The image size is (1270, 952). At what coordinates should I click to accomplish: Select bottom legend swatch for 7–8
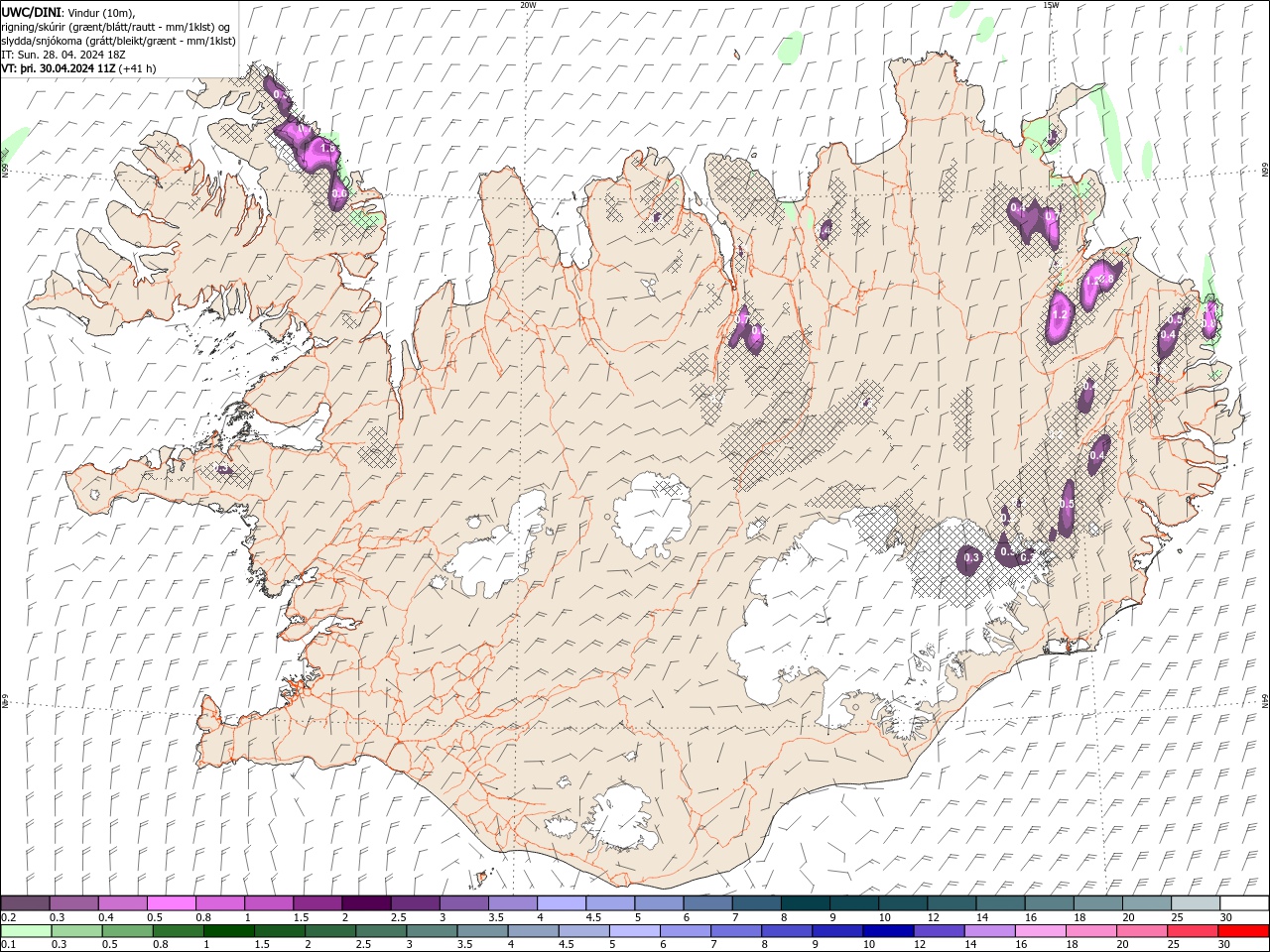(x=736, y=931)
